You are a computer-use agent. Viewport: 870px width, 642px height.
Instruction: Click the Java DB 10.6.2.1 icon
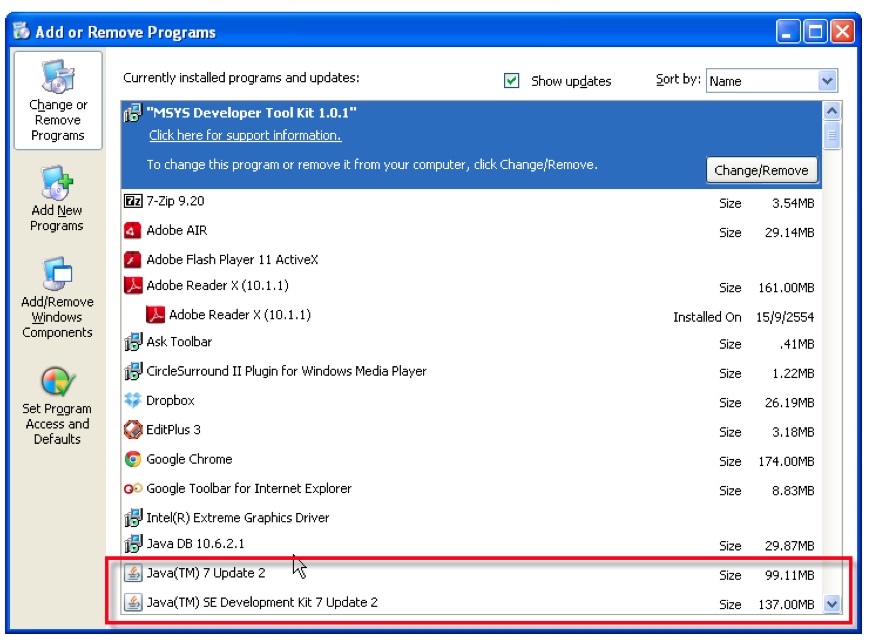point(133,544)
